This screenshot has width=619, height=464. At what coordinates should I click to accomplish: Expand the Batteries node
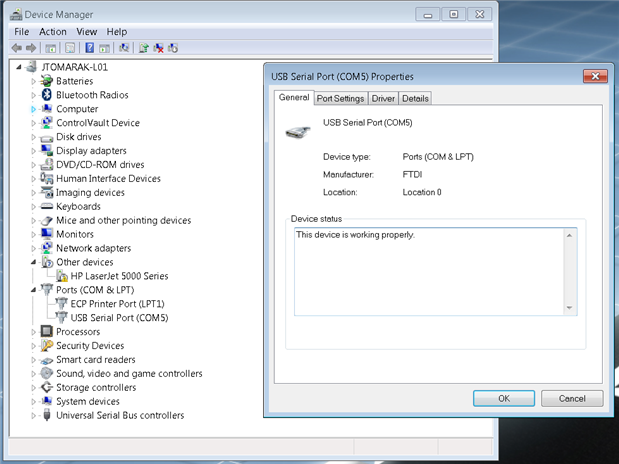[x=33, y=81]
